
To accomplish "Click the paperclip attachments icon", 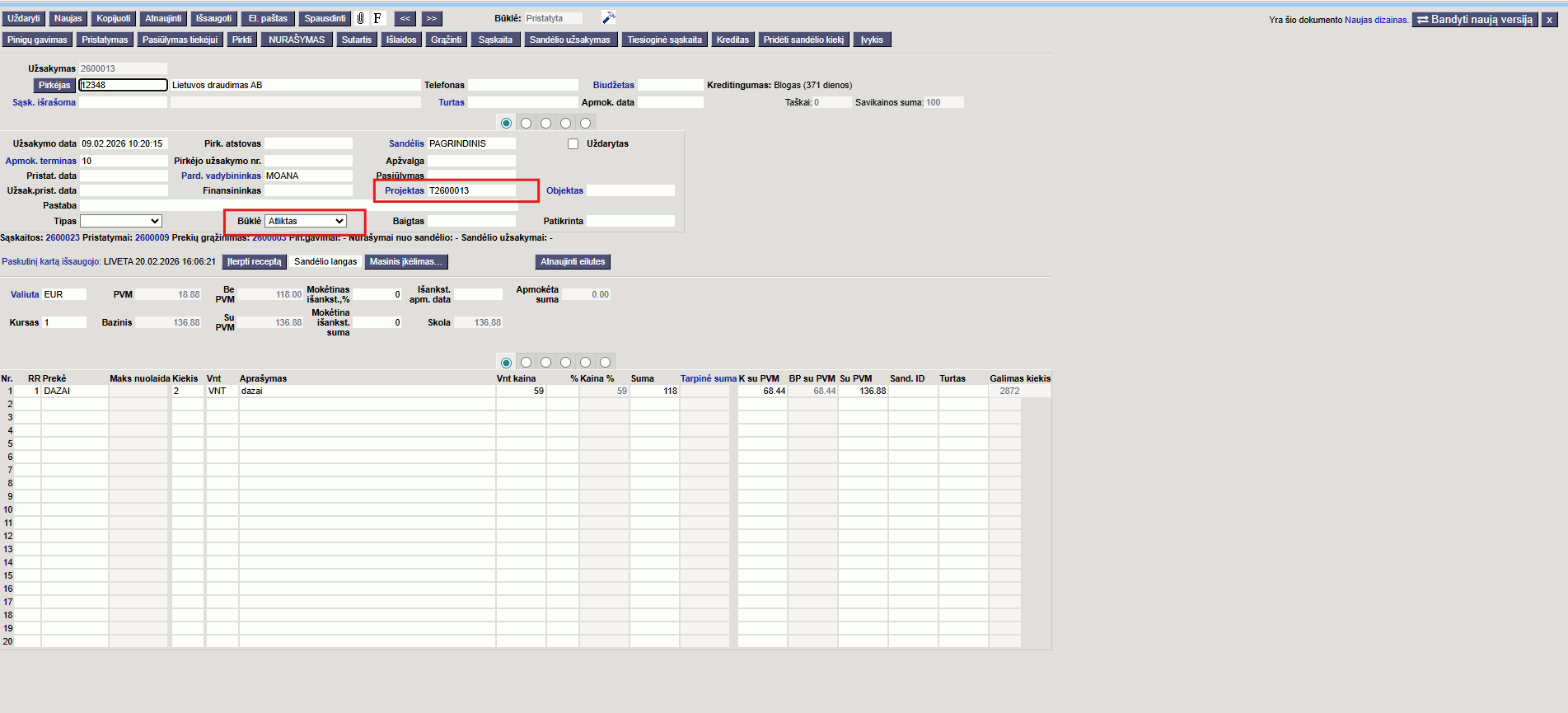I will (361, 18).
